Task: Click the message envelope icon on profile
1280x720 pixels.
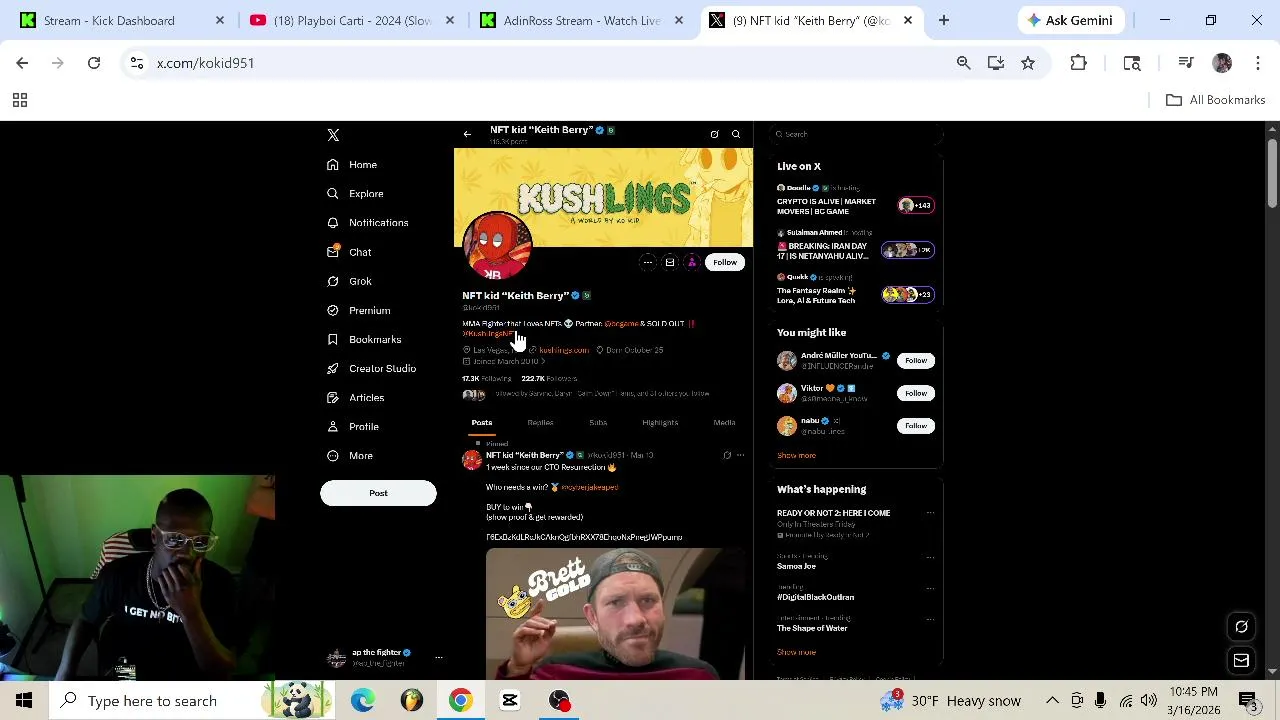Action: point(670,262)
